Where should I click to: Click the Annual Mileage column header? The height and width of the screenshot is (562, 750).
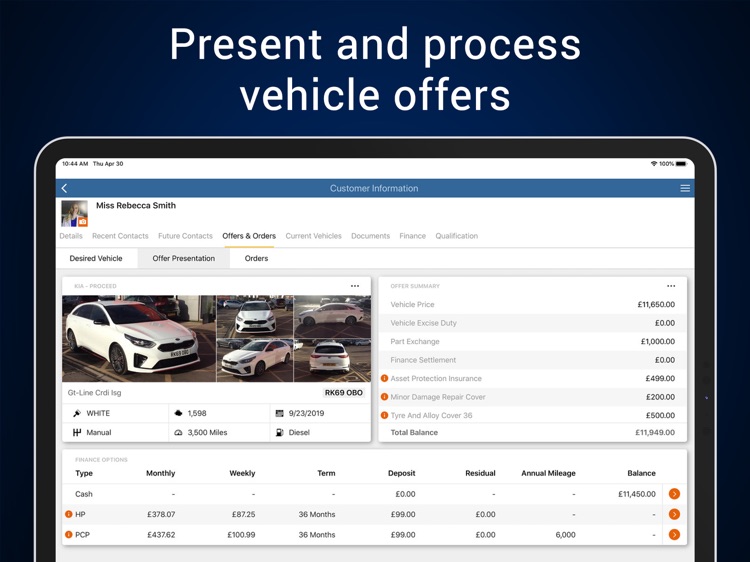pos(548,473)
